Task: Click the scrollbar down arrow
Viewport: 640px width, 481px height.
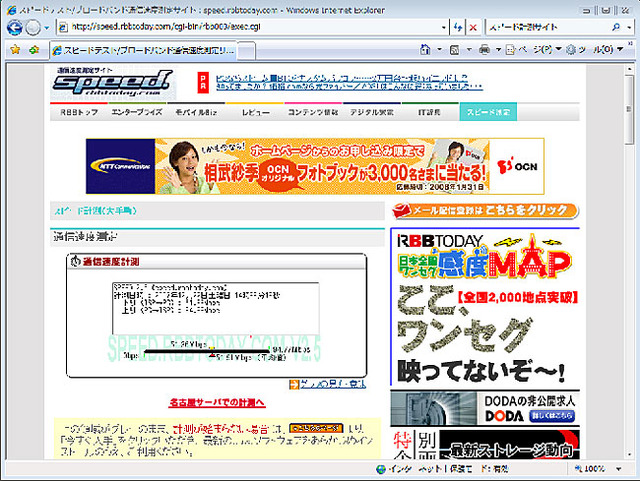Action: 629,455
